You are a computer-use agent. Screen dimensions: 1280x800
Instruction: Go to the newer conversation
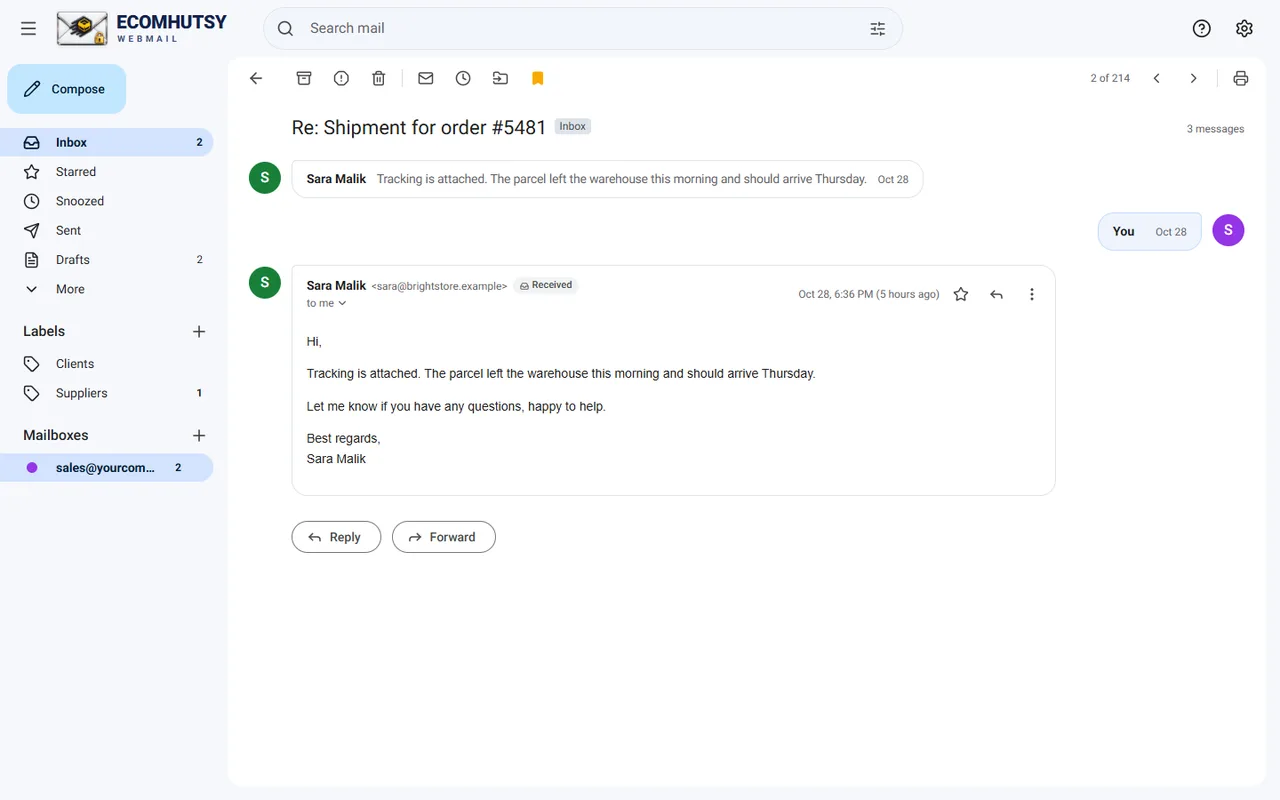tap(1156, 78)
